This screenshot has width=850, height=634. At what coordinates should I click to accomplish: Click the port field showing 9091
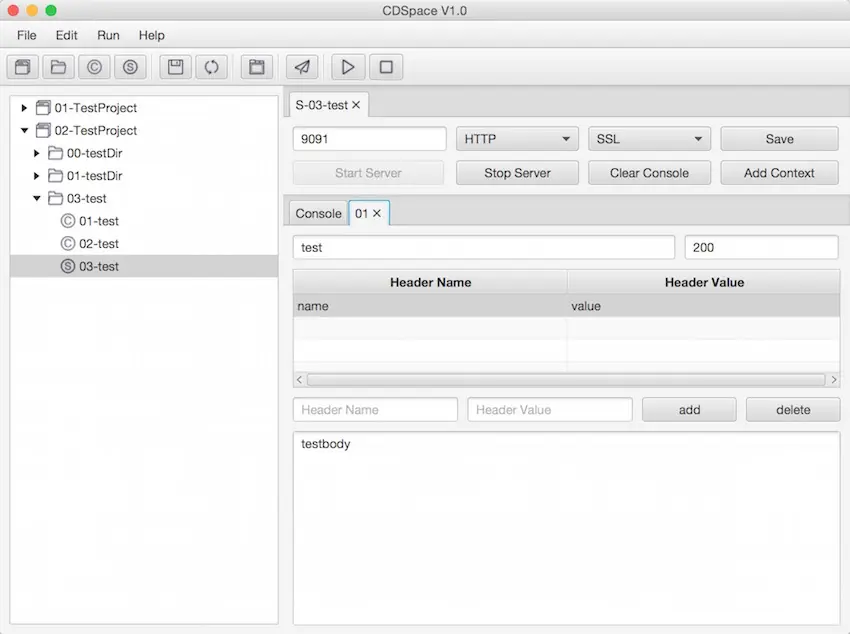370,139
